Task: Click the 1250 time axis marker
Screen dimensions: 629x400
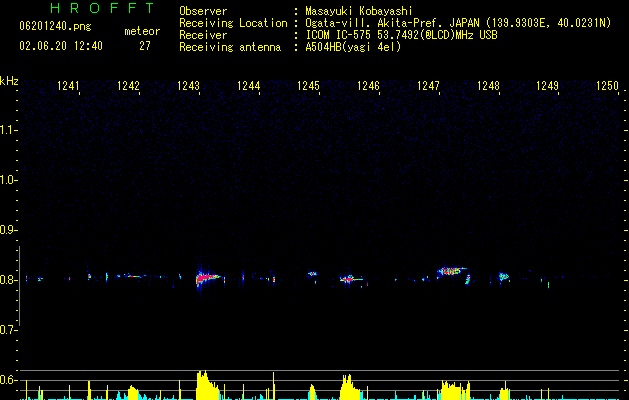Action: click(x=607, y=86)
